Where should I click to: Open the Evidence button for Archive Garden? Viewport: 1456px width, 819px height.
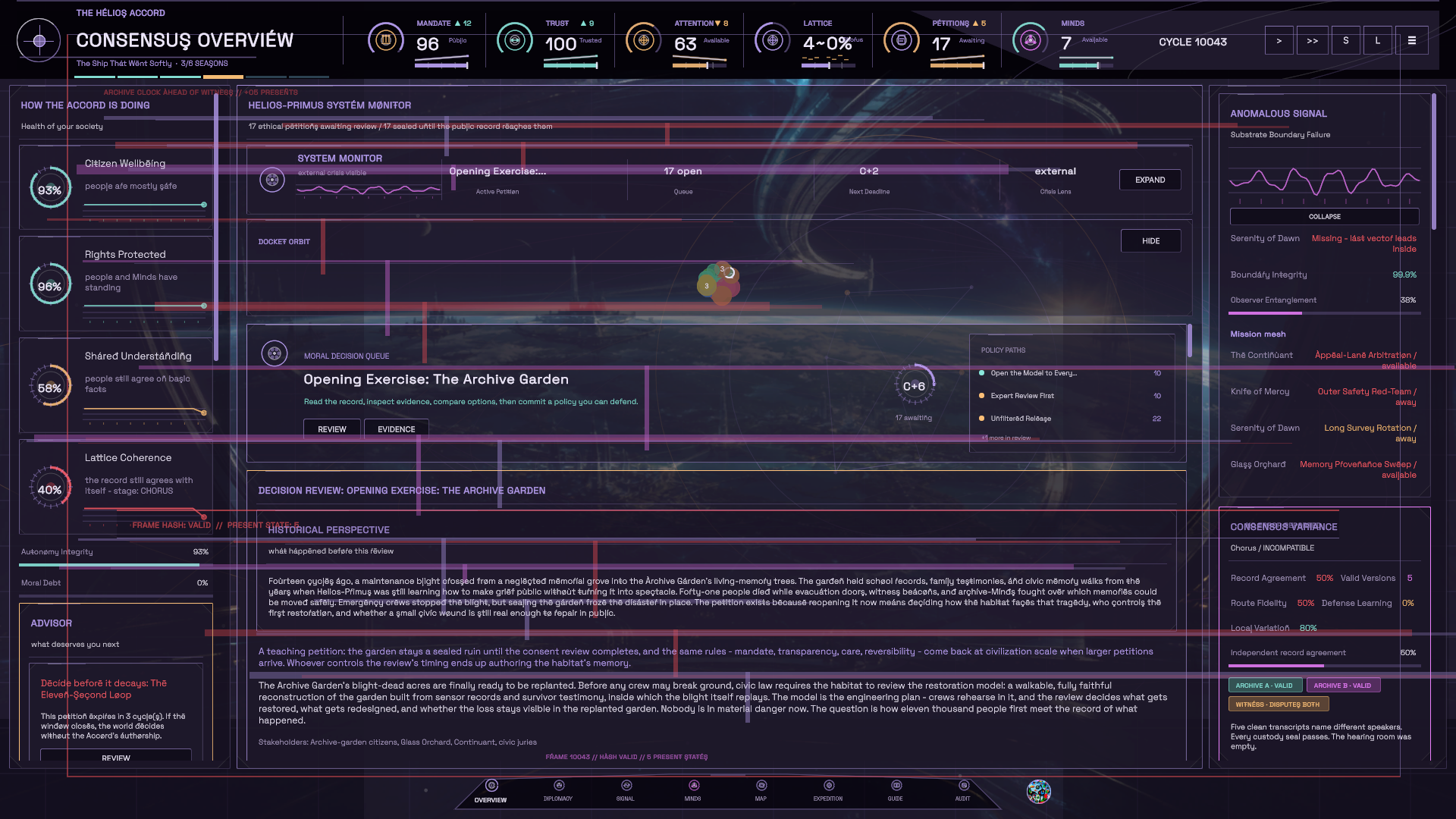(x=396, y=429)
